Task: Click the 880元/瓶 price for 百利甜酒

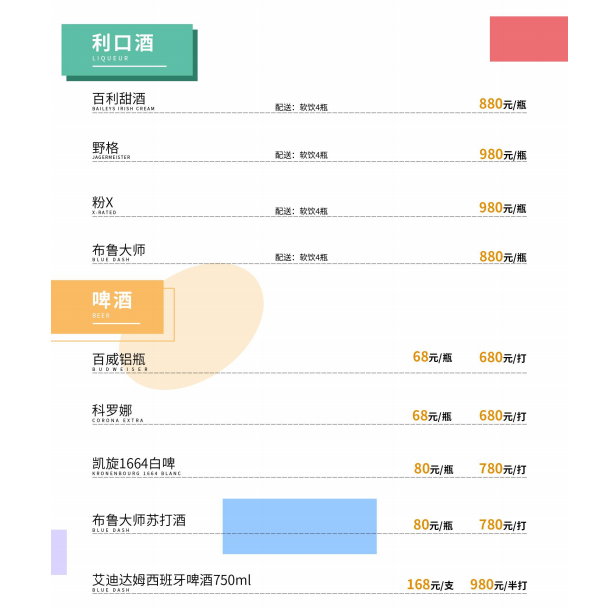Action: 502,104
